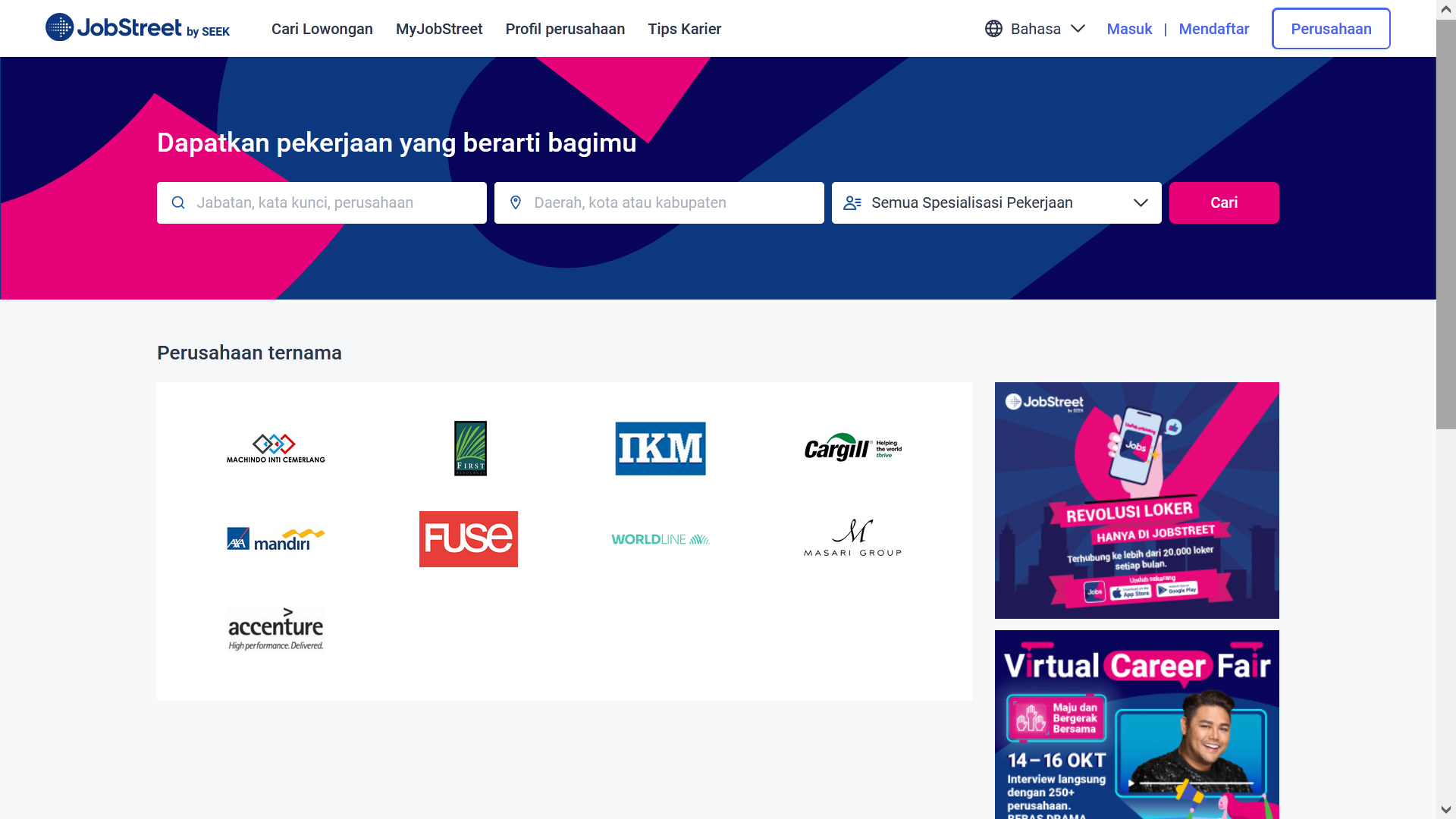1456x819 pixels.
Task: Open IKM company logo
Action: click(x=661, y=448)
